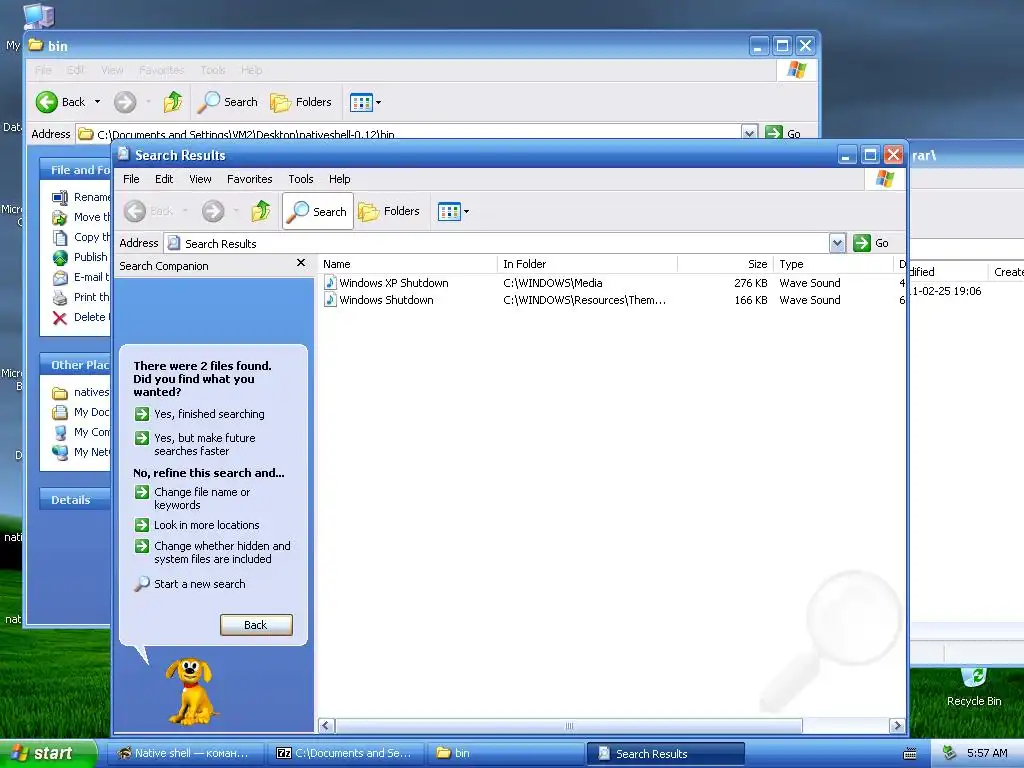The image size is (1024, 768).
Task: Click the Up folder icon in Search Results toolbar
Action: pyautogui.click(x=261, y=211)
